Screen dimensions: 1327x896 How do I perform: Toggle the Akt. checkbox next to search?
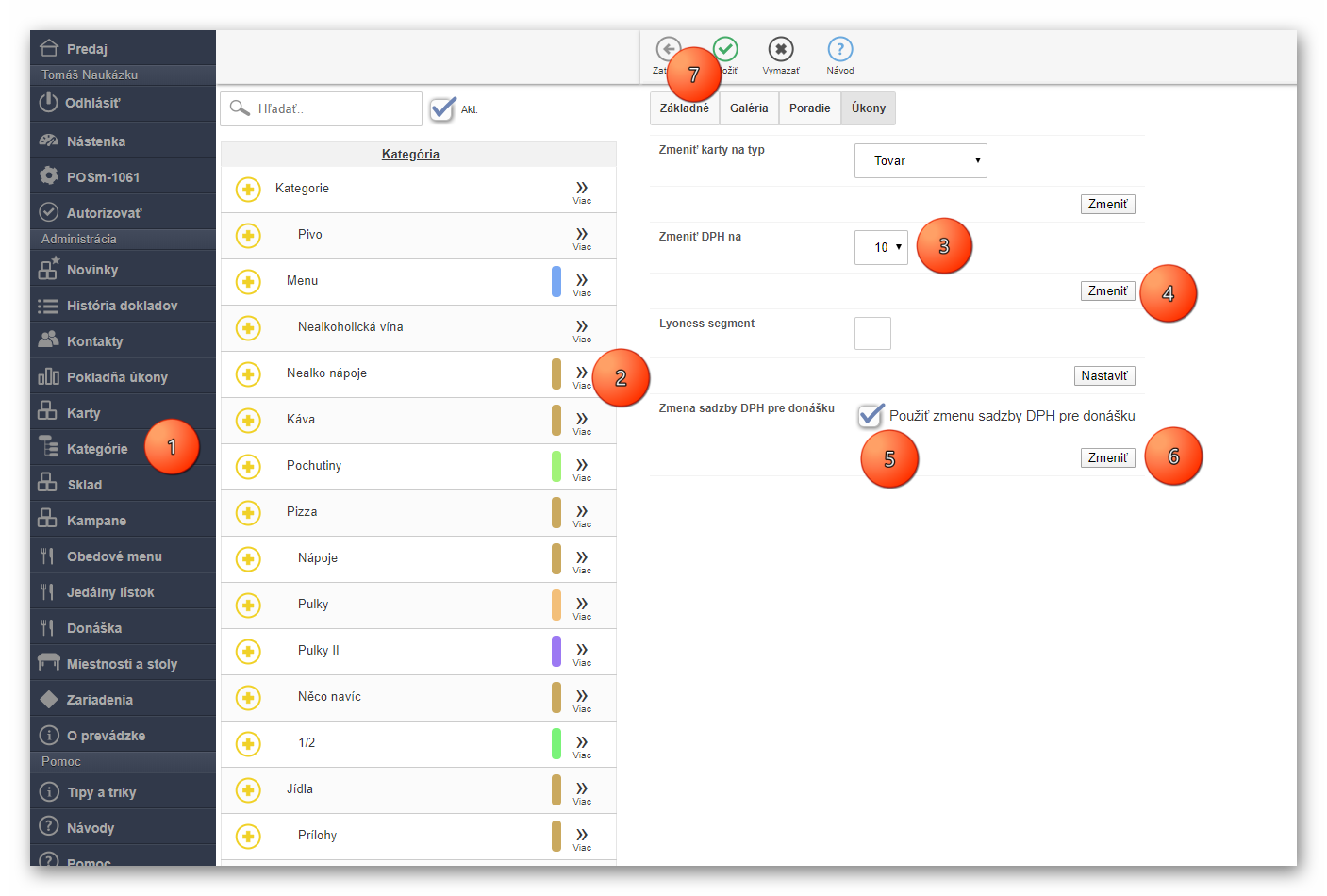click(x=442, y=109)
